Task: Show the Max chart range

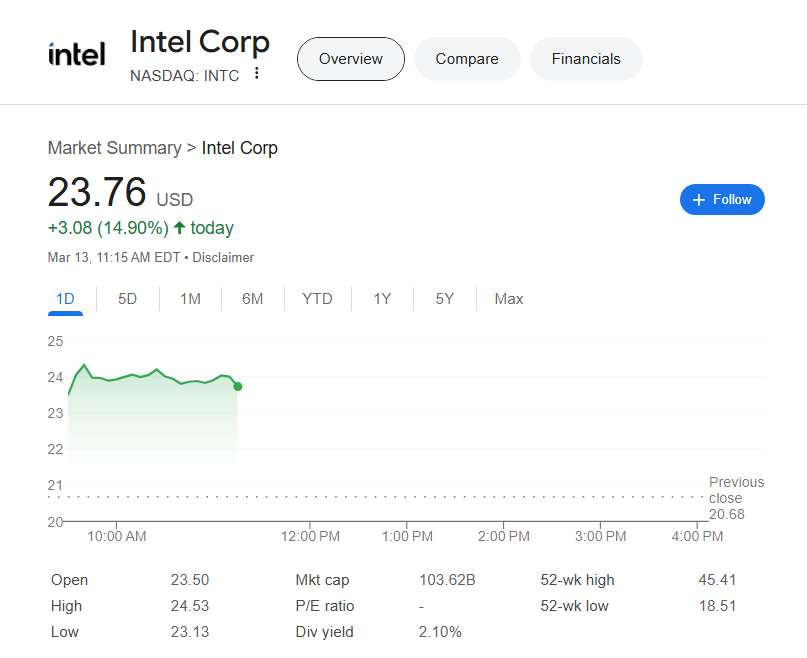Action: pyautogui.click(x=508, y=299)
